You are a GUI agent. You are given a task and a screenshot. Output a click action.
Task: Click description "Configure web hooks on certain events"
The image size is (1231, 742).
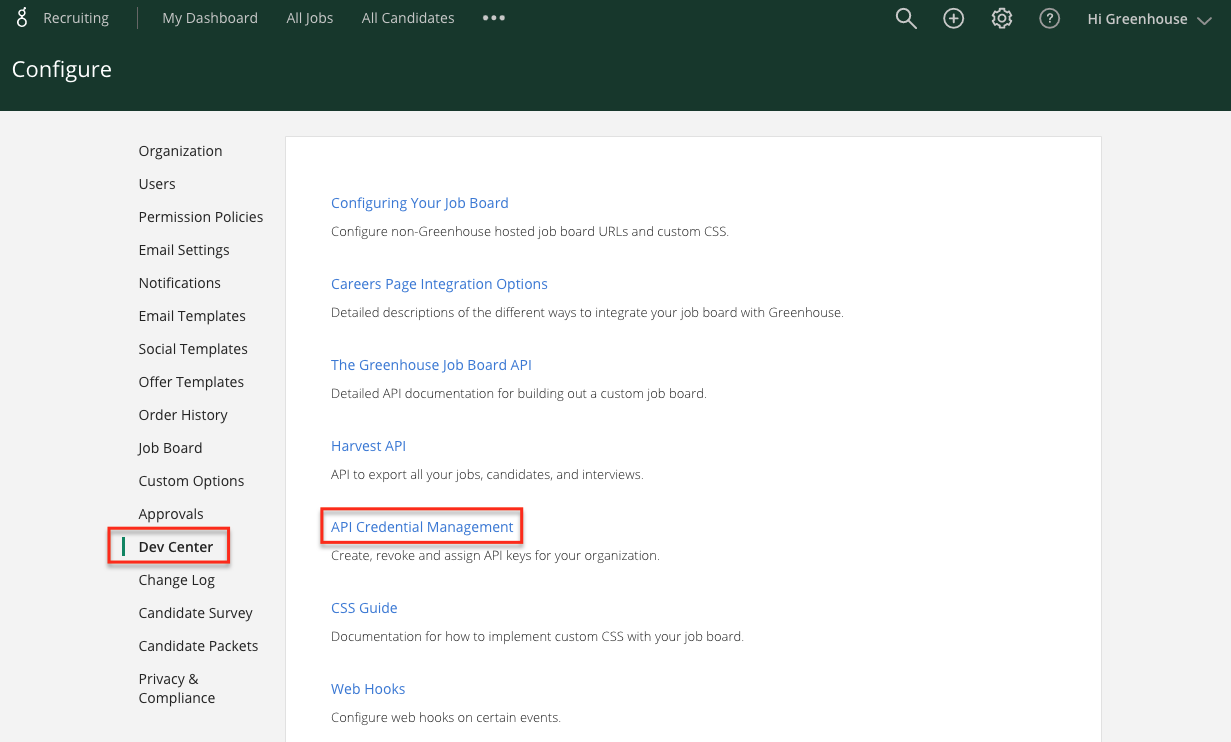click(x=446, y=717)
